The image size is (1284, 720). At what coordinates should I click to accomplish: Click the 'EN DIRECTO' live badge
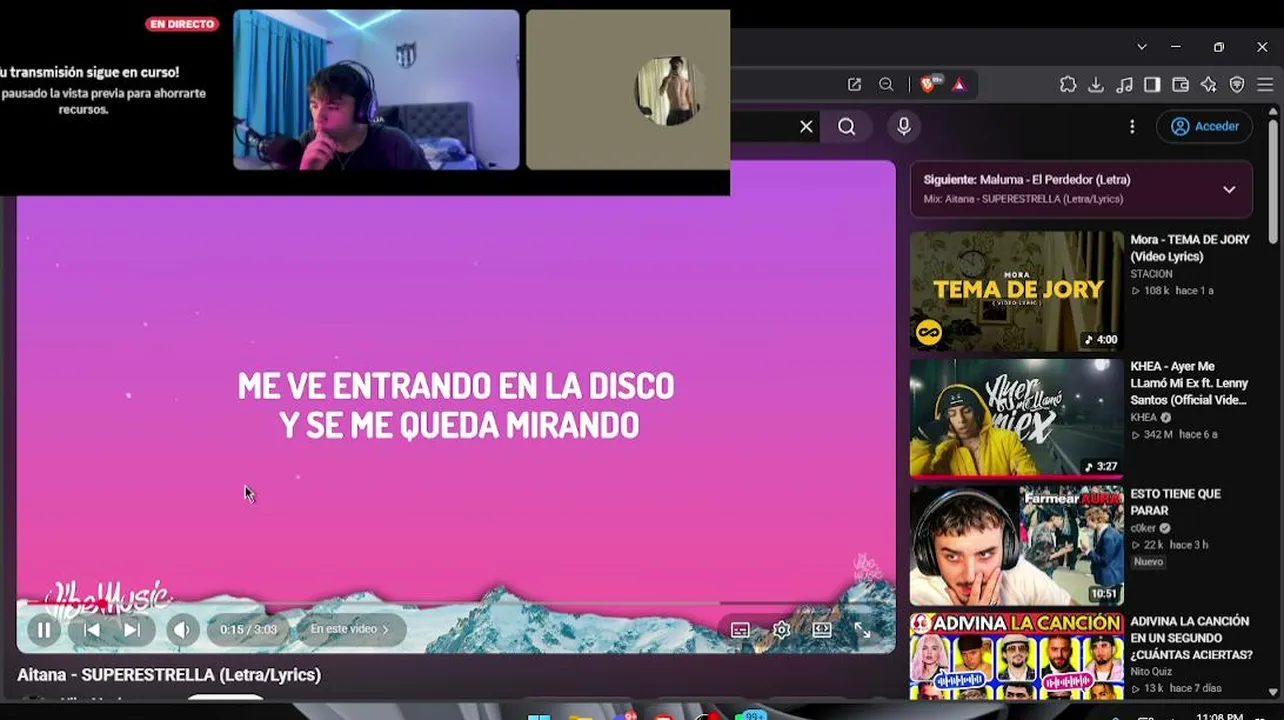coord(182,24)
